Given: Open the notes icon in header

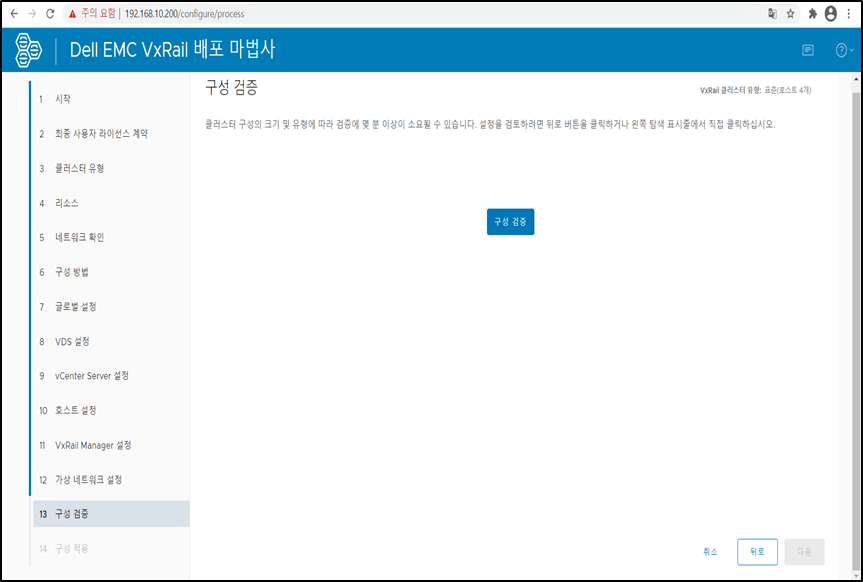Looking at the screenshot, I should point(807,50).
